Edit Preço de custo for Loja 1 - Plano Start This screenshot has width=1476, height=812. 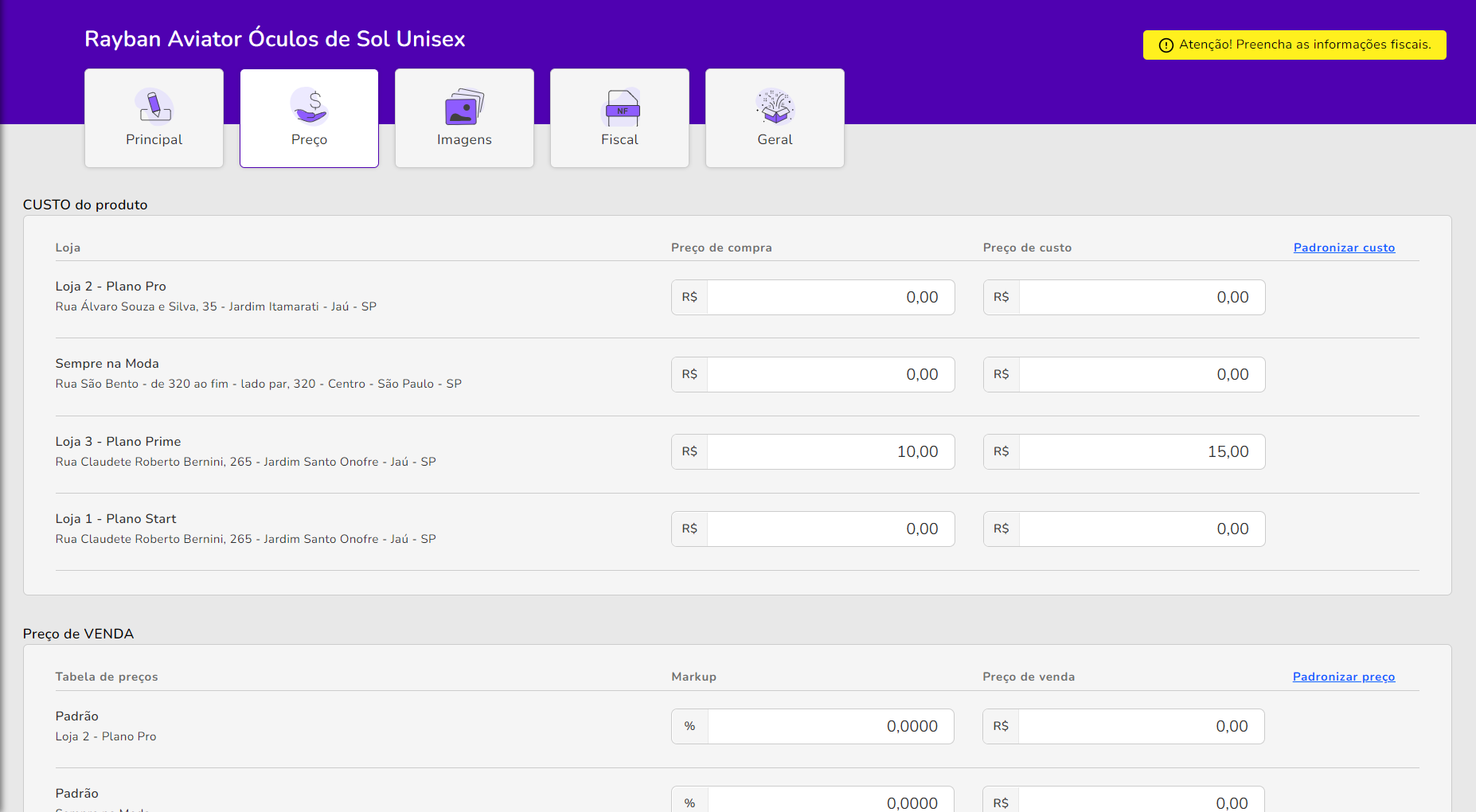point(1124,529)
